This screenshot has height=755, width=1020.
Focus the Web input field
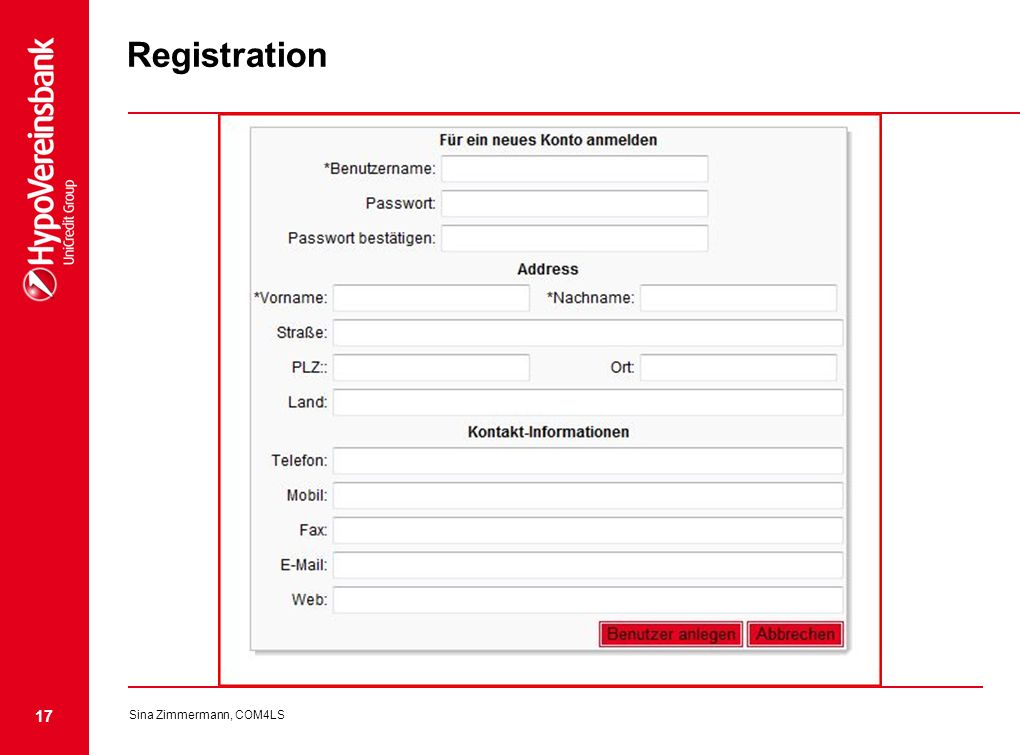coord(588,600)
